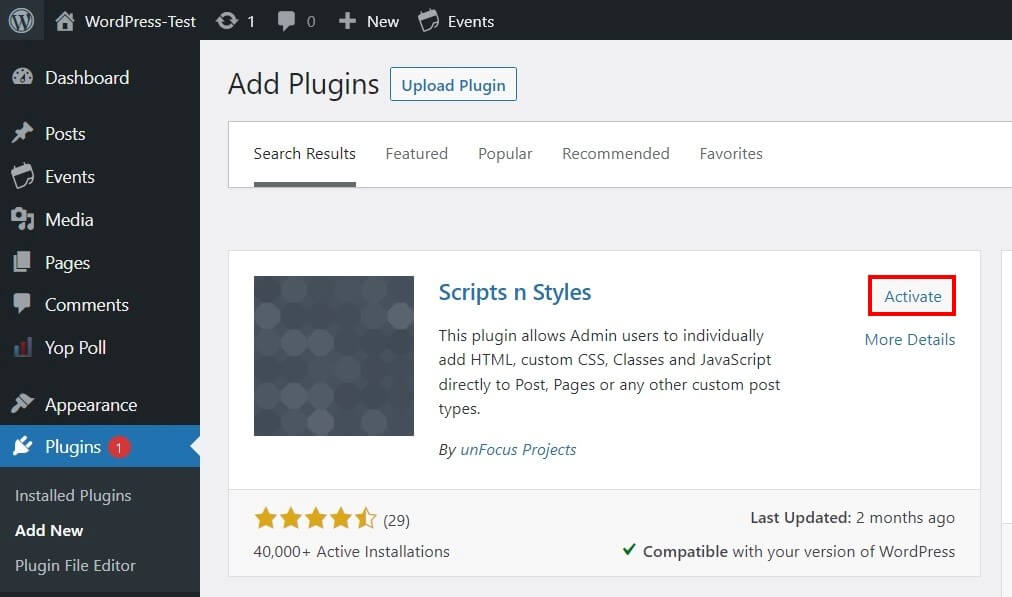Open the Plugin File Editor
The height and width of the screenshot is (597, 1012).
coord(74,565)
